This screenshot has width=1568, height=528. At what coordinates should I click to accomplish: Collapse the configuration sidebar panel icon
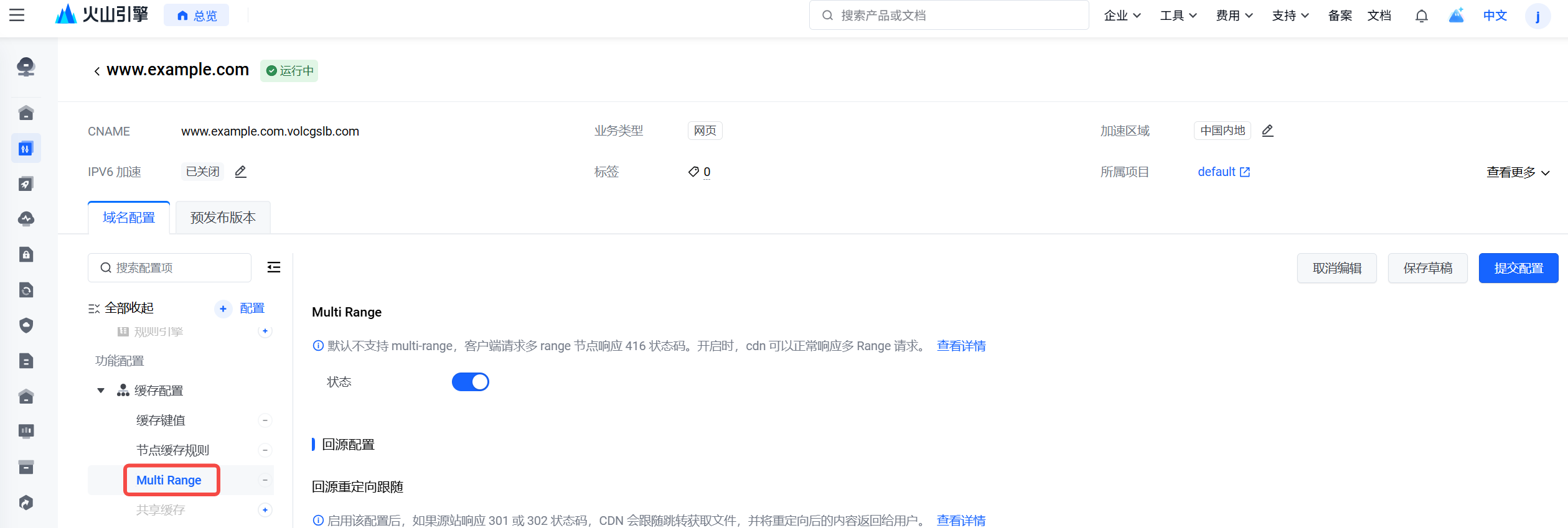[x=274, y=267]
